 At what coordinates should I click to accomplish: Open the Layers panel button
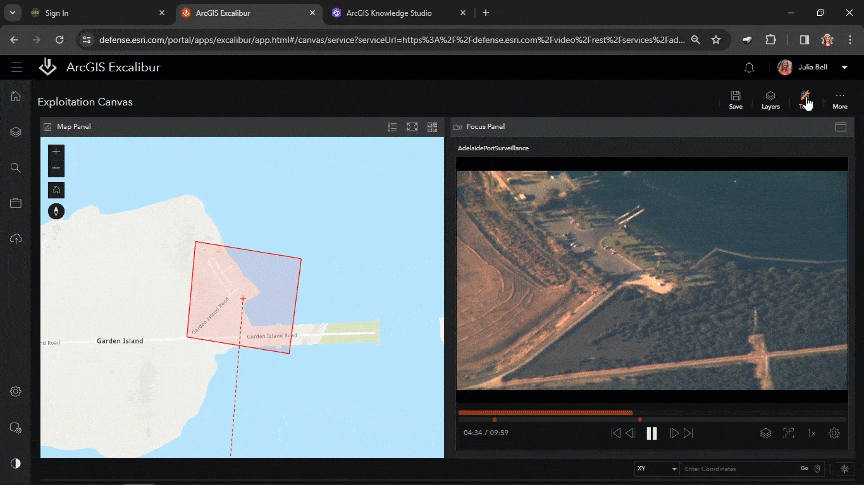tap(770, 100)
